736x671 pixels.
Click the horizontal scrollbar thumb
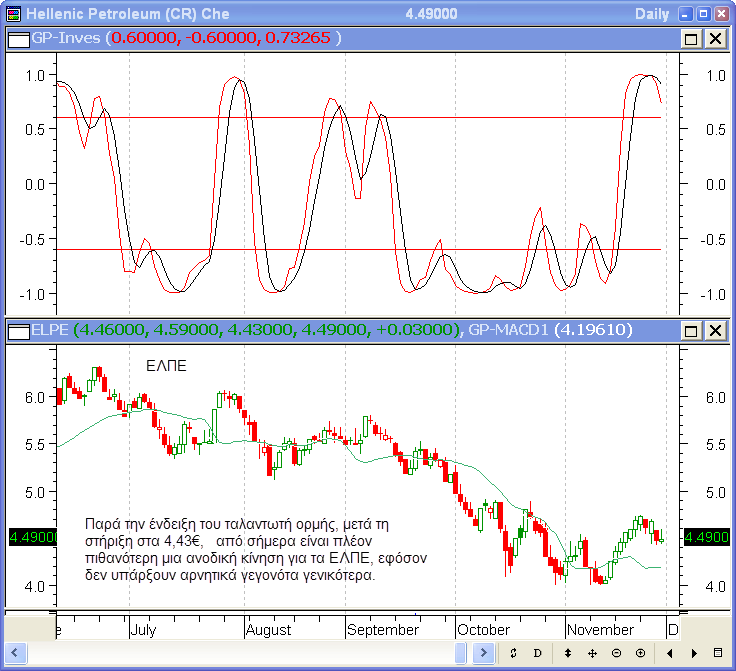click(461, 653)
